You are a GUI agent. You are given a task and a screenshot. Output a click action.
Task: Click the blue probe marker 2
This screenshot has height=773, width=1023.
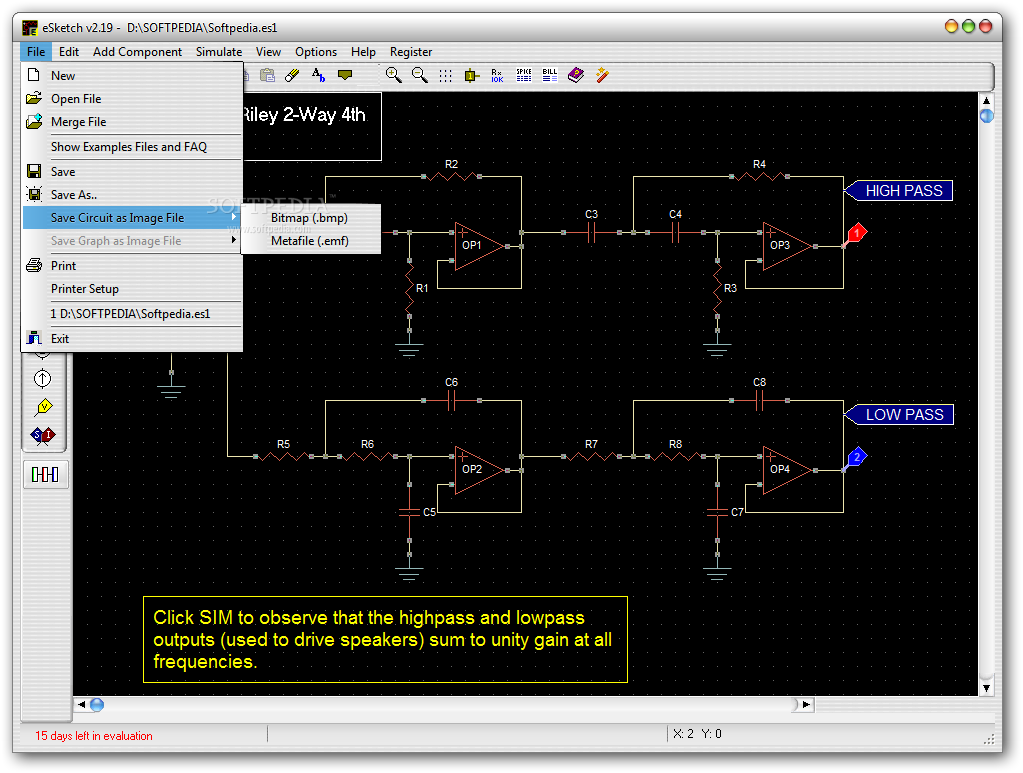tap(857, 457)
